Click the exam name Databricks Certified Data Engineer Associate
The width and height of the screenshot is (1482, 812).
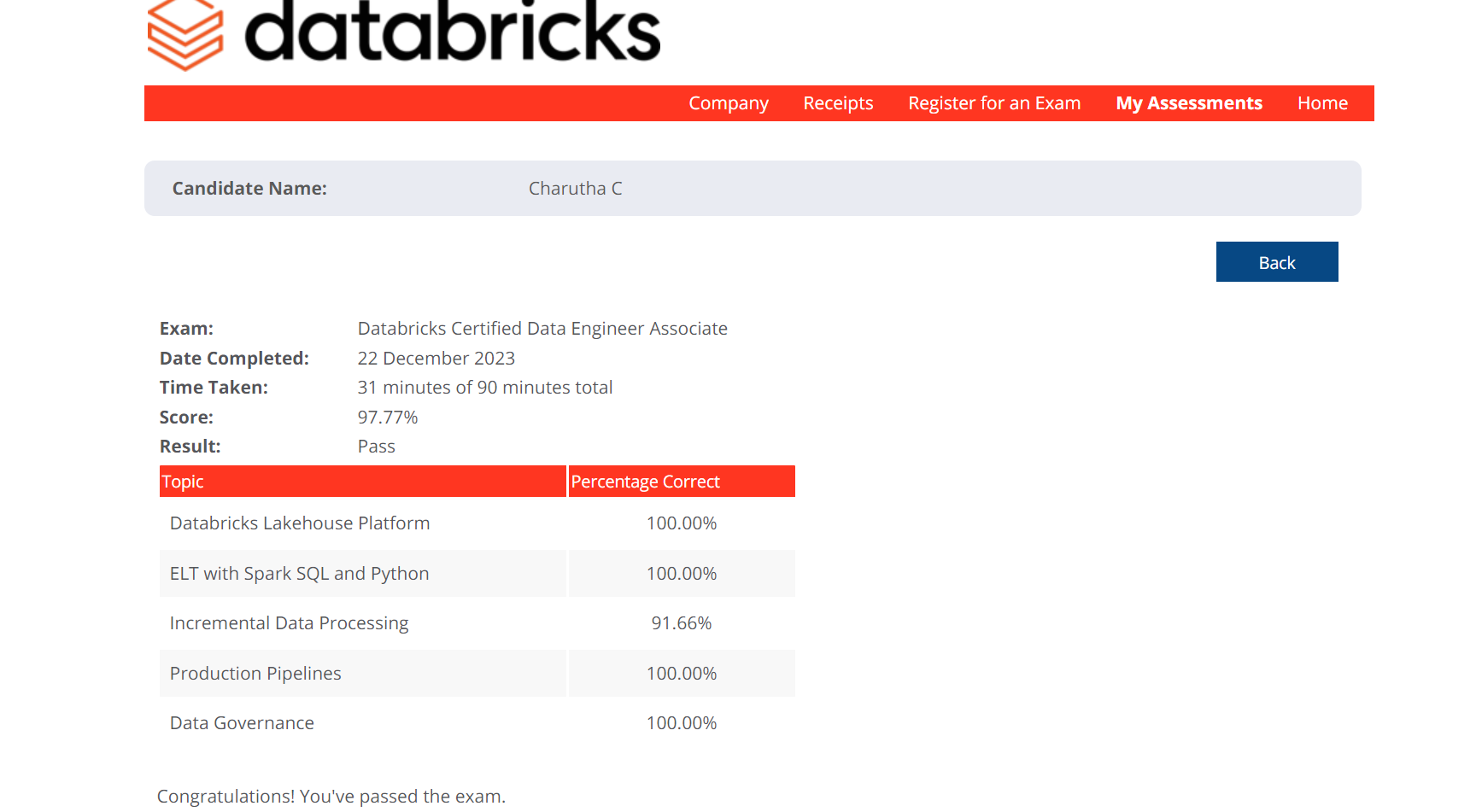(542, 329)
